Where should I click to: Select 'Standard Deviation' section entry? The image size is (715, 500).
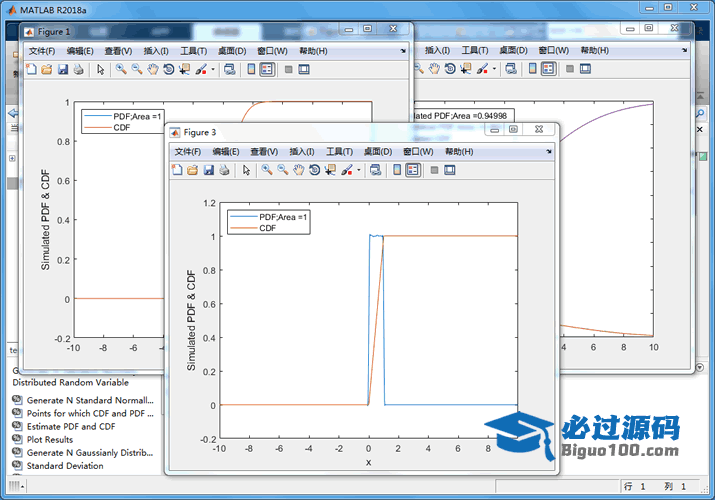pos(58,466)
